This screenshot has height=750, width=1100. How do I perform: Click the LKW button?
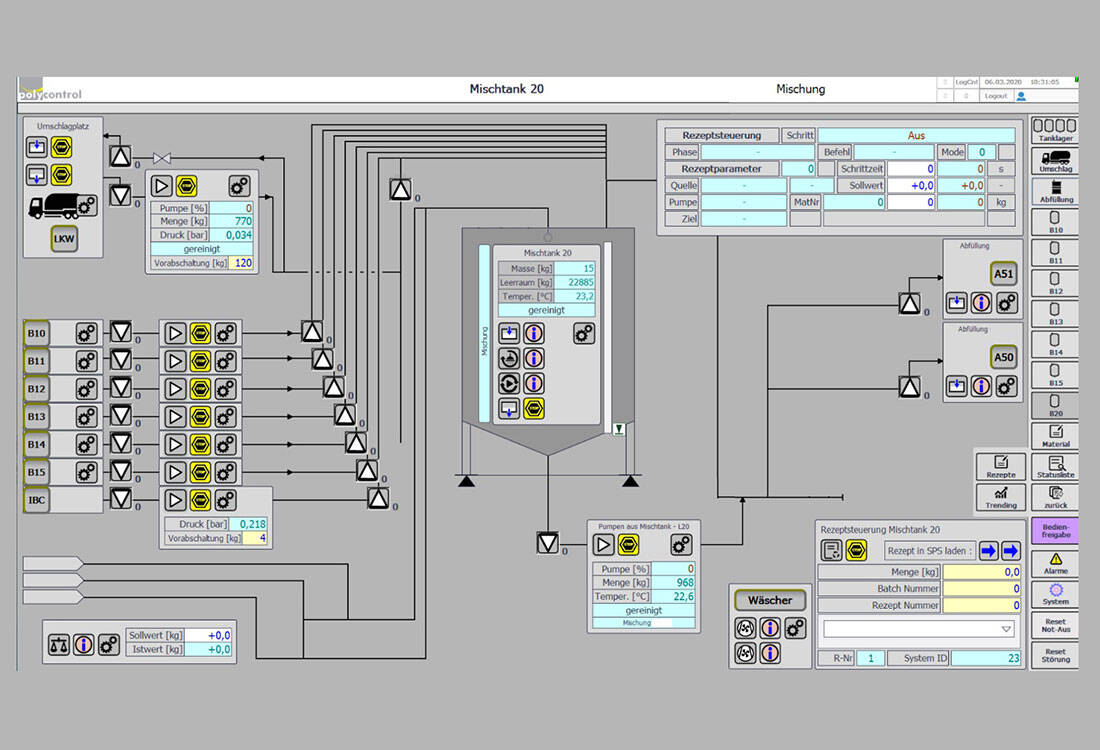point(64,239)
